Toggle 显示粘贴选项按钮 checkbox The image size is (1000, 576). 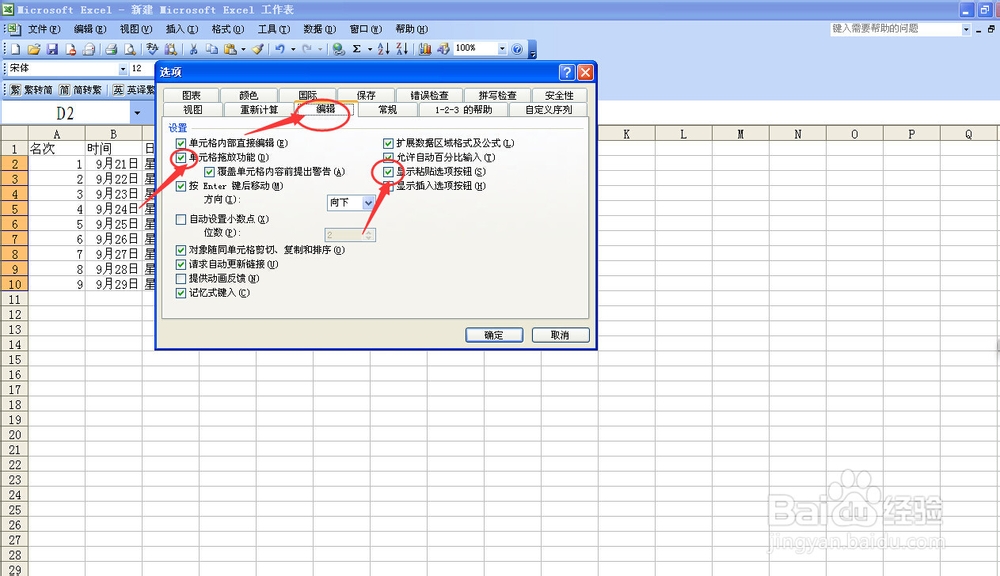point(388,172)
